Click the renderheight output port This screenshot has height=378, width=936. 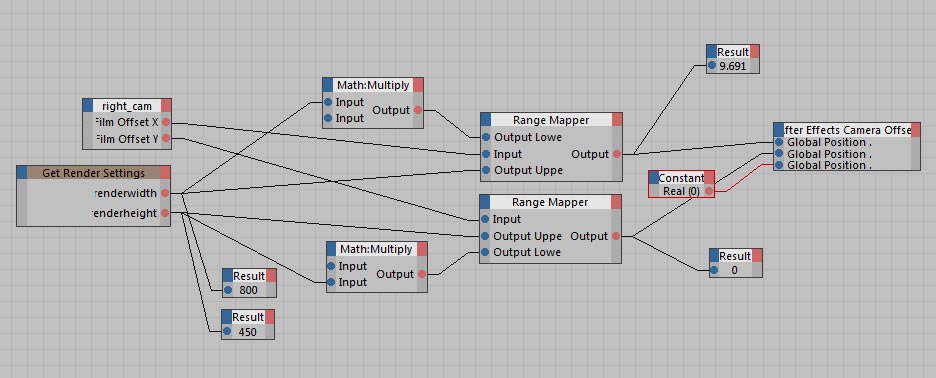click(x=165, y=213)
